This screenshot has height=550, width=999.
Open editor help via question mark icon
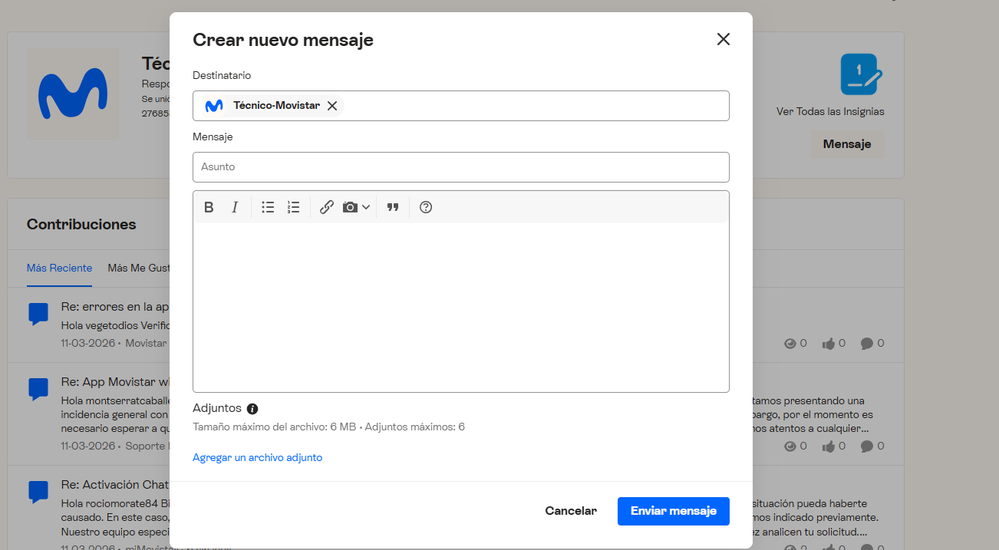tap(426, 207)
